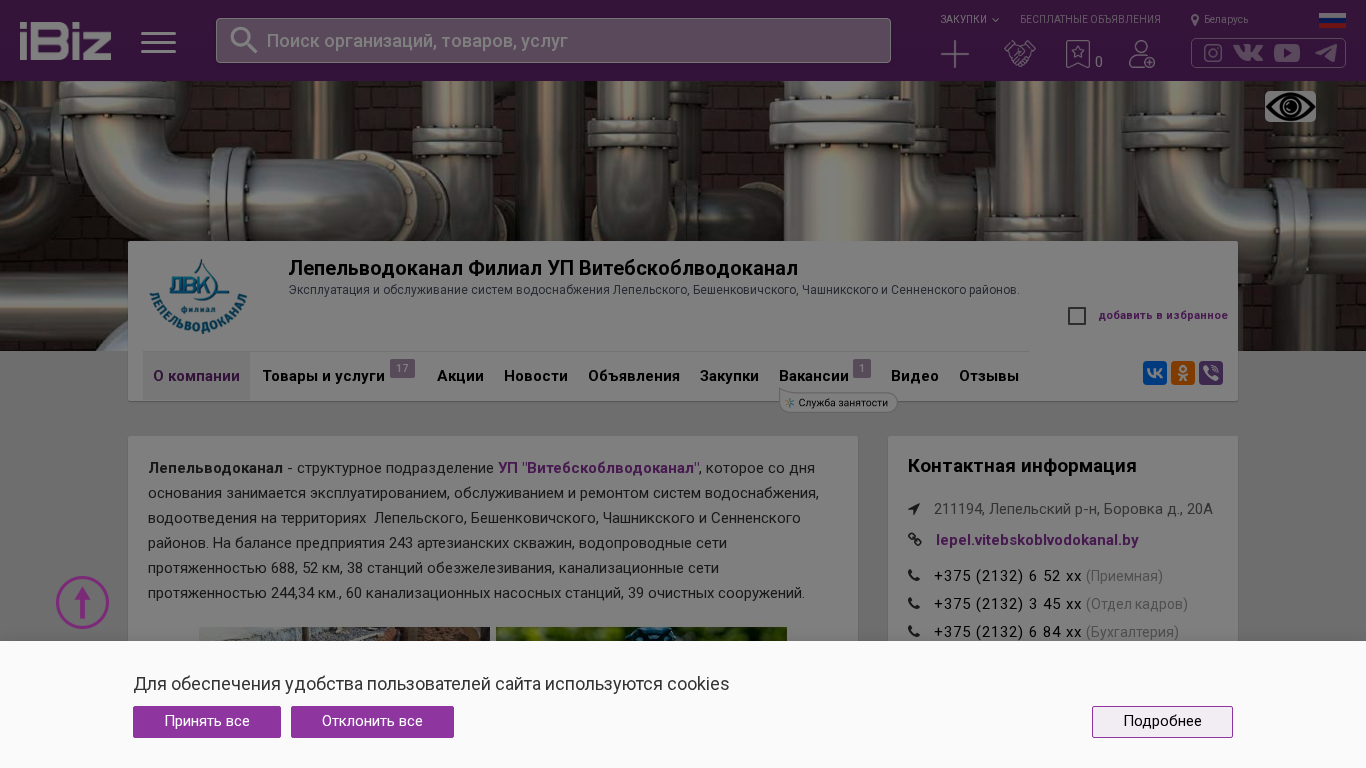
Task: Open the user account sign-in icon
Action: coord(1142,54)
